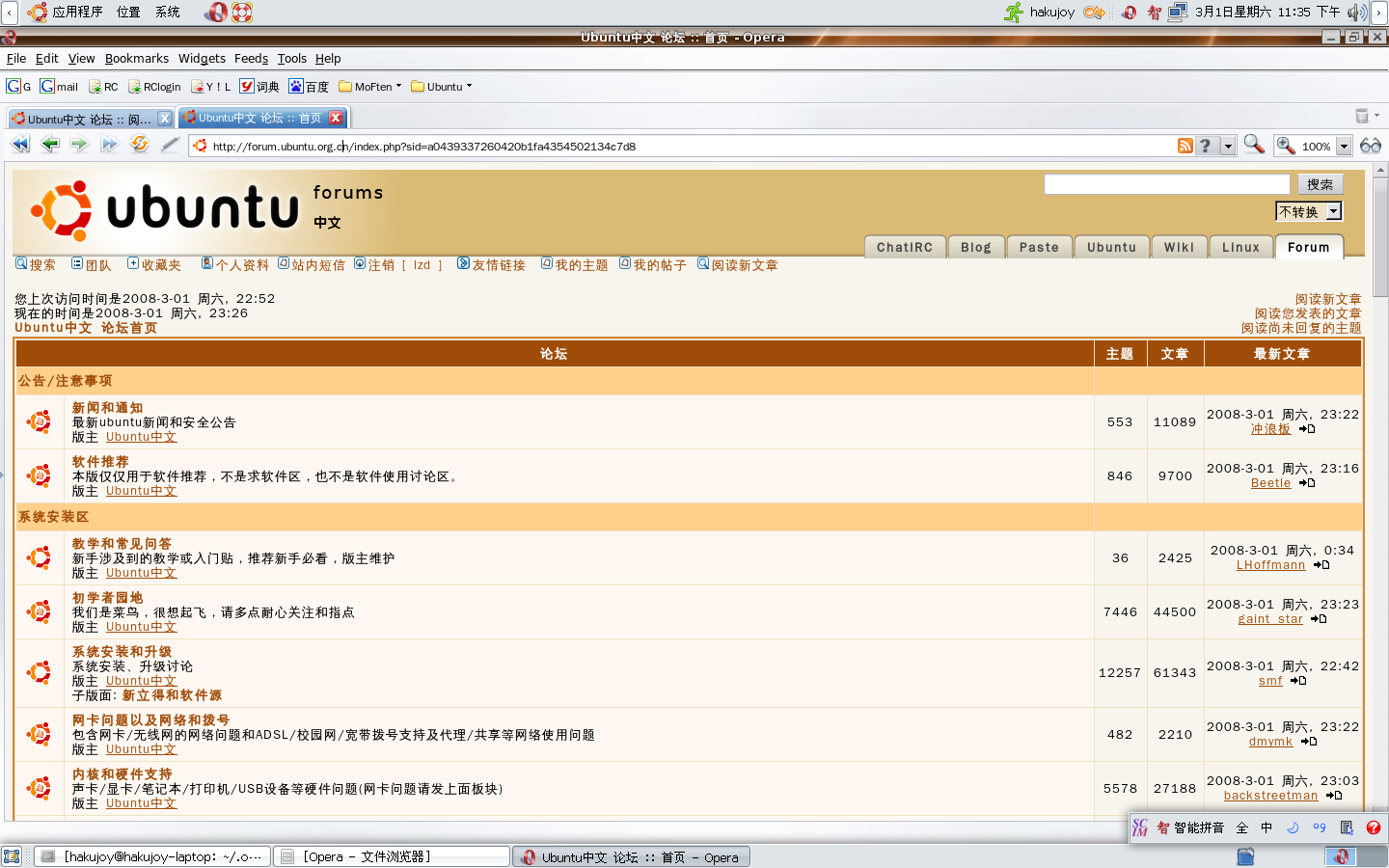Toggle Fit to Width with the glasses icon

pos(1371,146)
